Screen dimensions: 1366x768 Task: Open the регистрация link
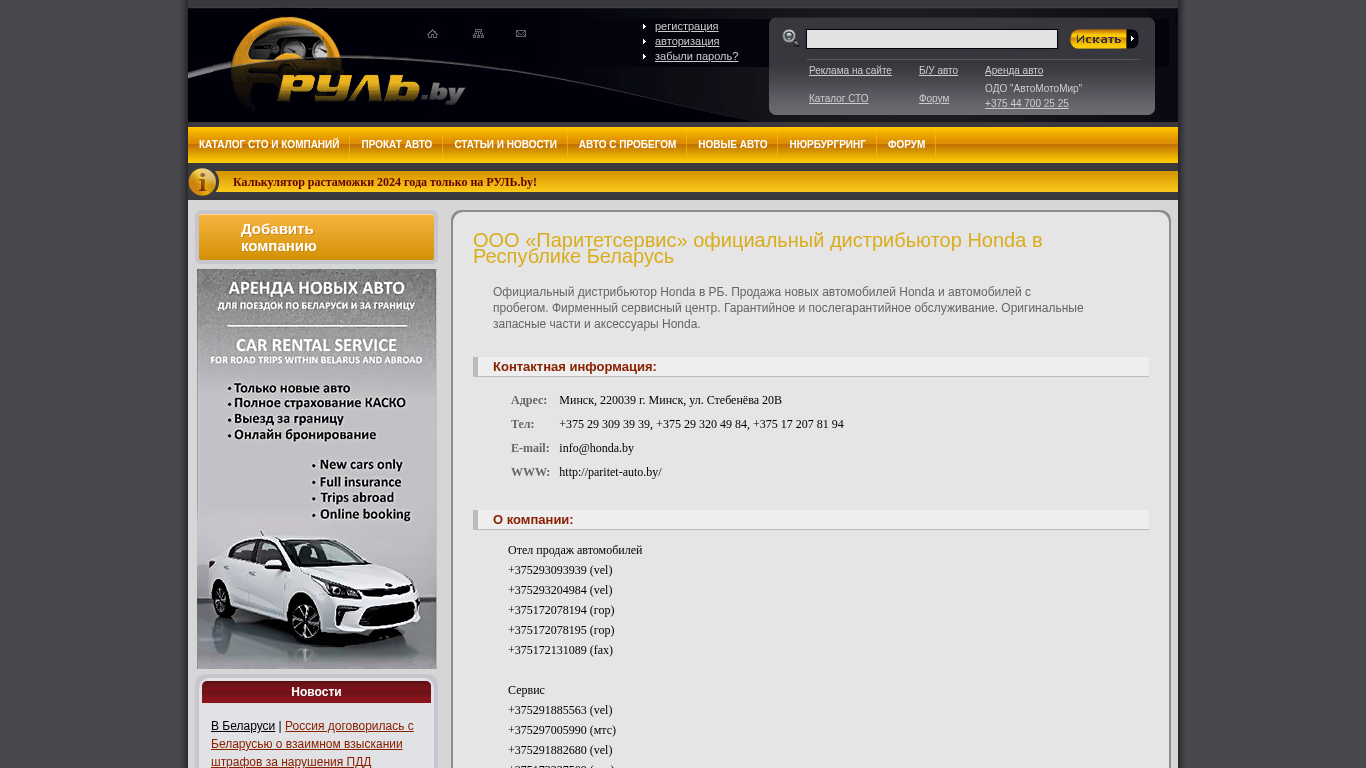tap(686, 26)
